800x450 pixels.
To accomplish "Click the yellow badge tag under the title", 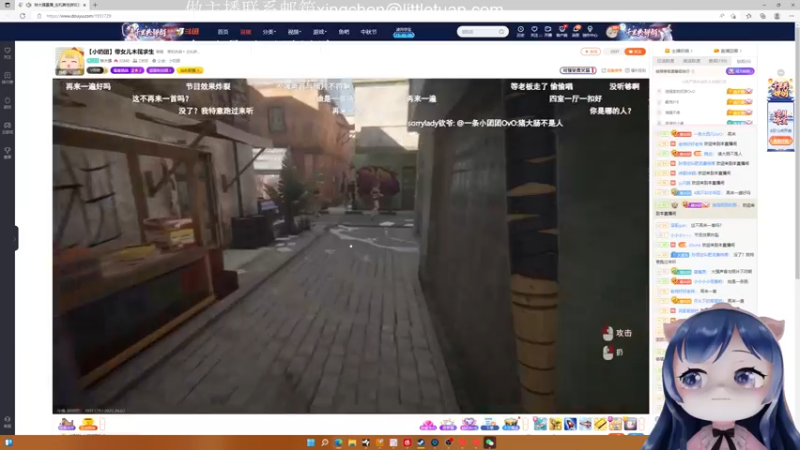I will pyautogui.click(x=190, y=70).
